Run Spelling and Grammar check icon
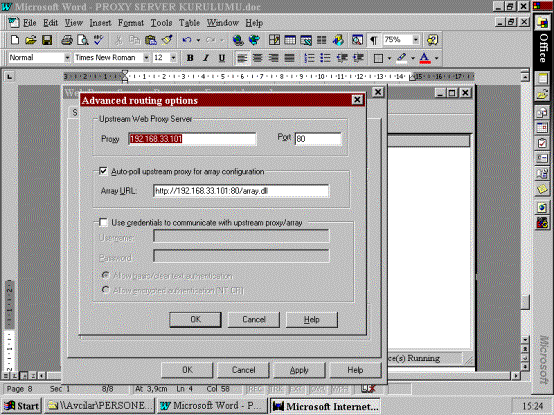Viewport: 554px width, 415px height. [x=99, y=40]
